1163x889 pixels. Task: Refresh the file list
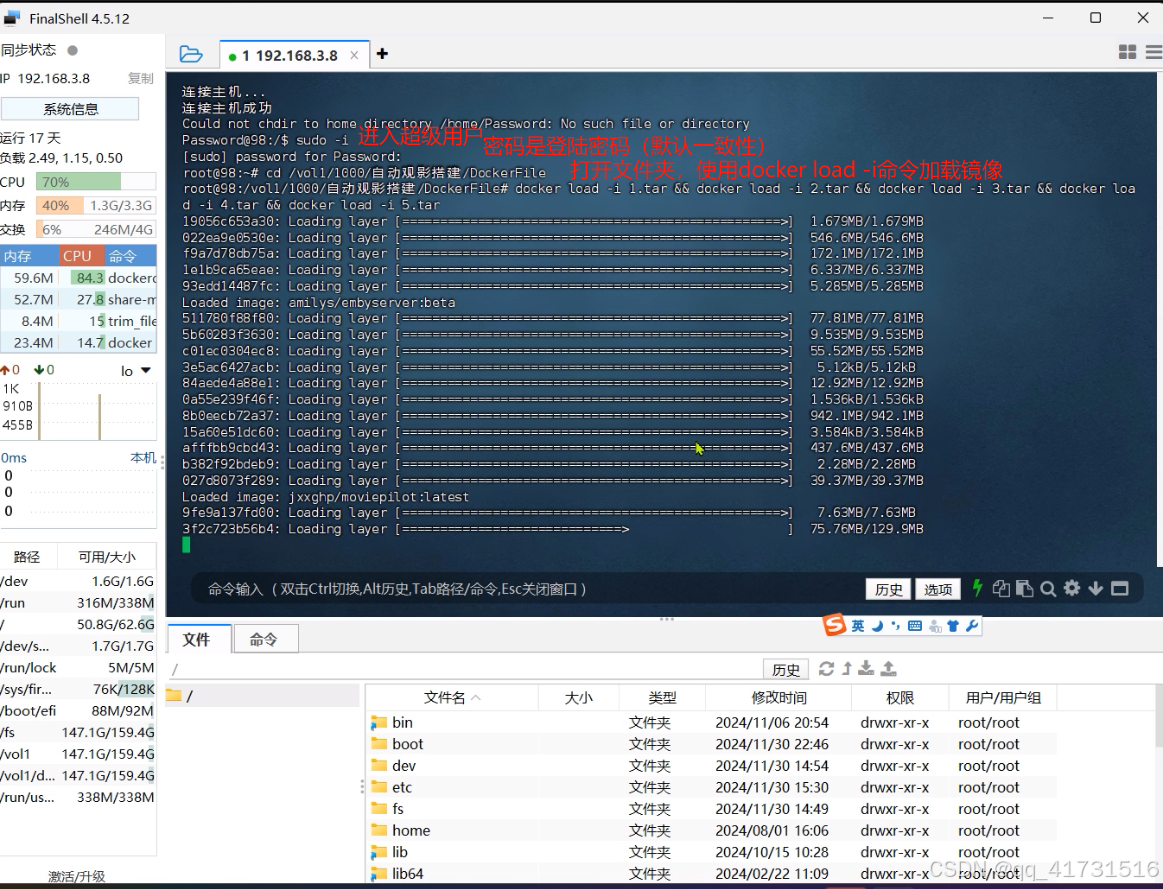pos(826,669)
